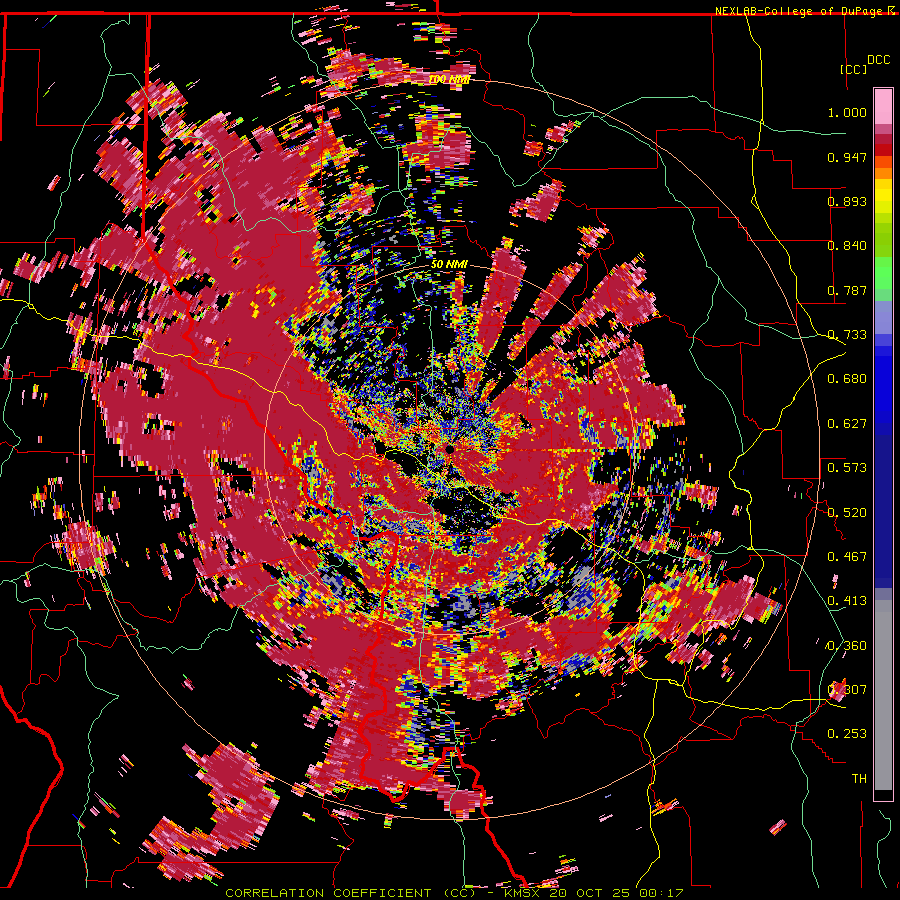Click the 0.733 legend value
900x900 pixels.
(847, 335)
